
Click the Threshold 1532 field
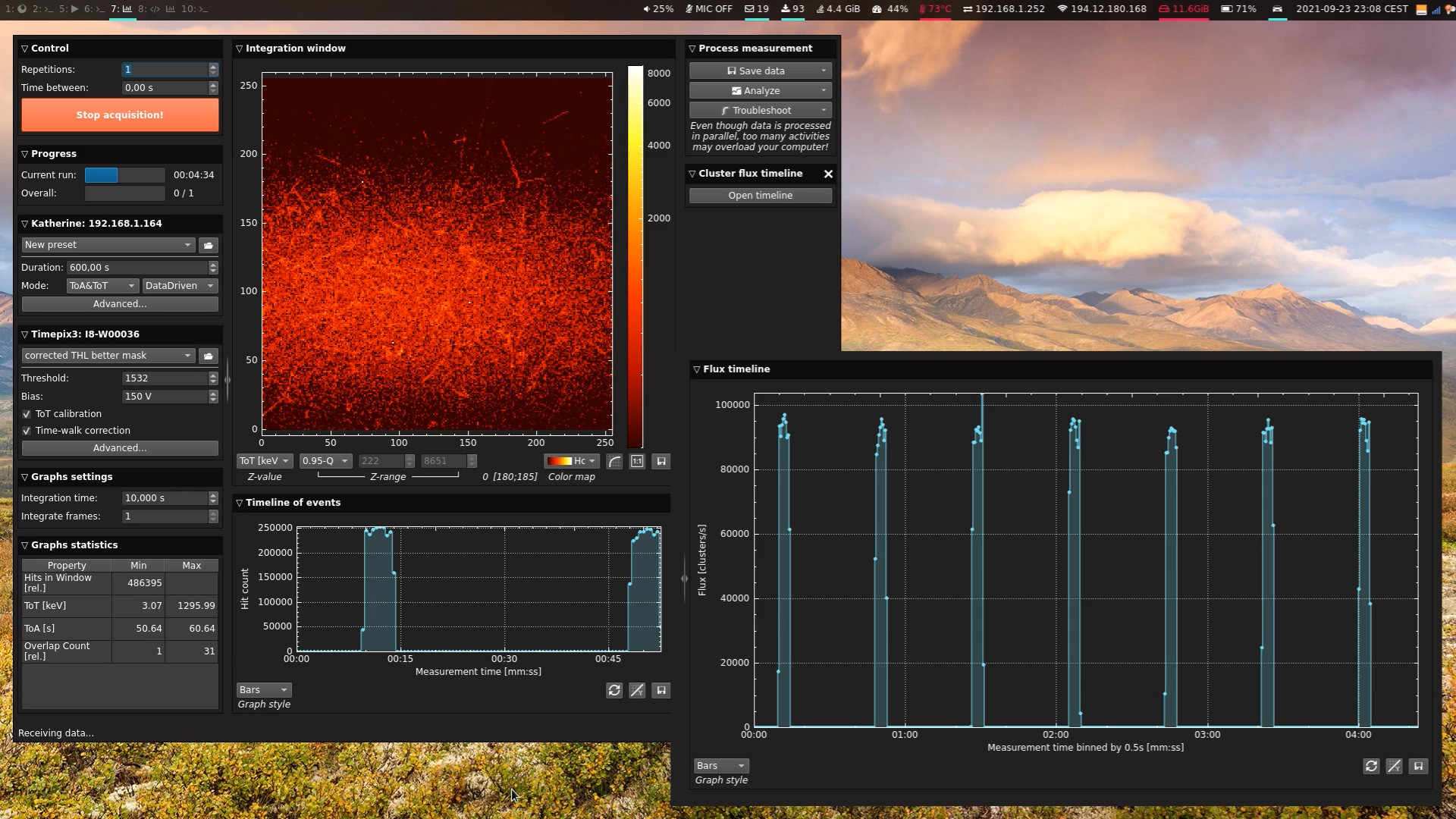pos(165,378)
